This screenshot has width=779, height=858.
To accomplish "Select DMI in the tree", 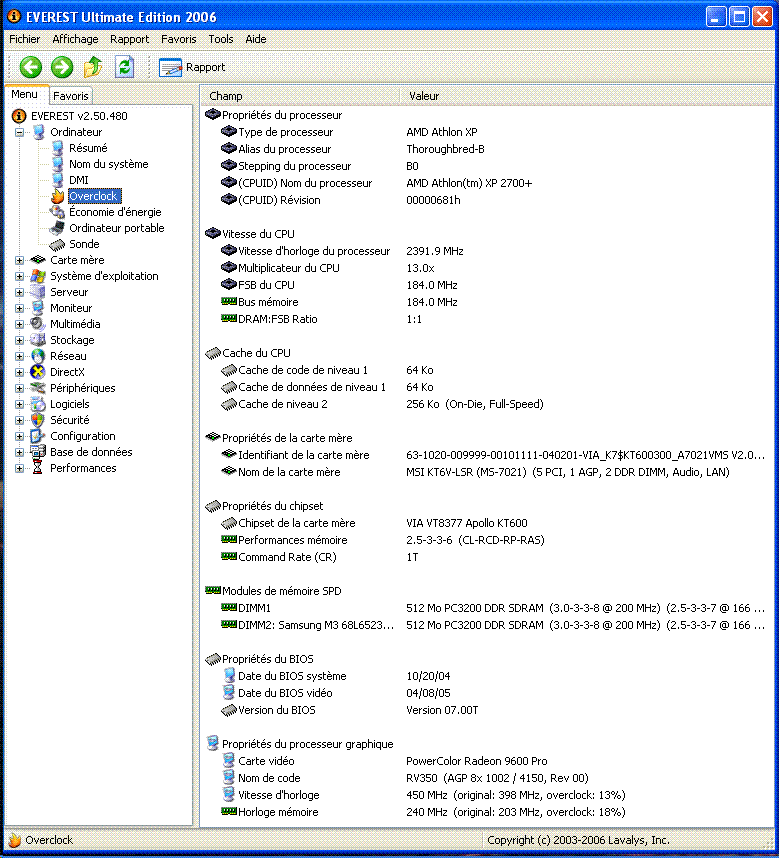I will [79, 180].
